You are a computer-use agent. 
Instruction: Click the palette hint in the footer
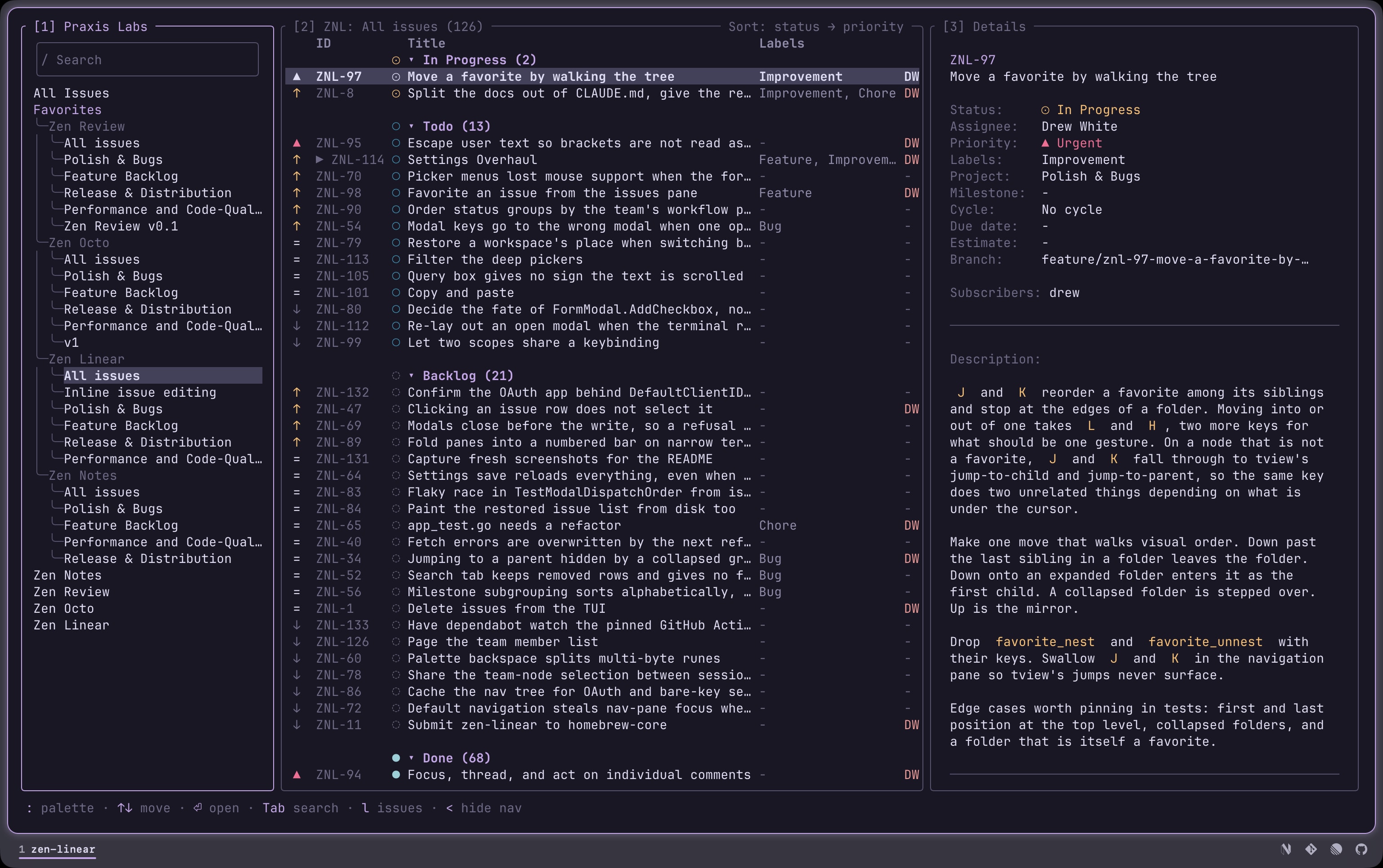[60, 808]
